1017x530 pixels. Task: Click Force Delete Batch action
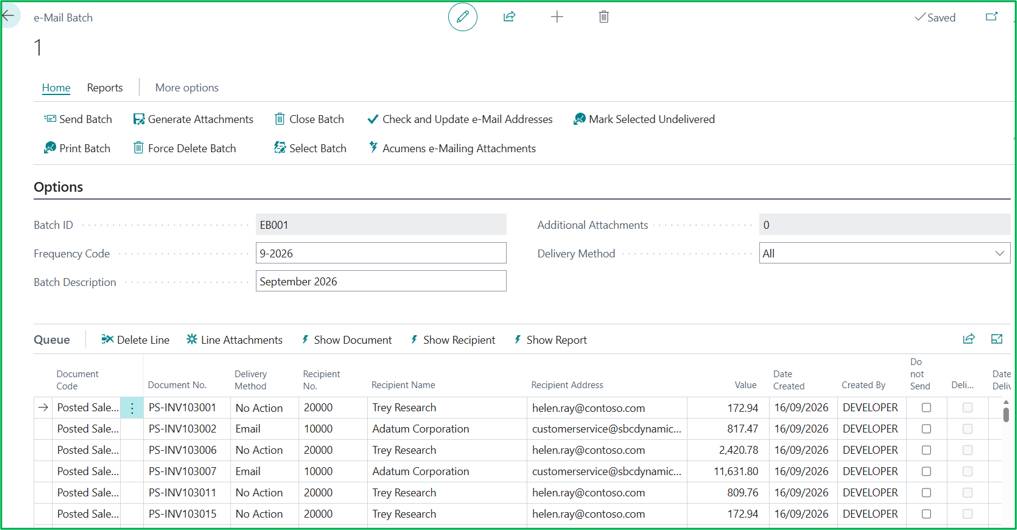[x=184, y=149]
